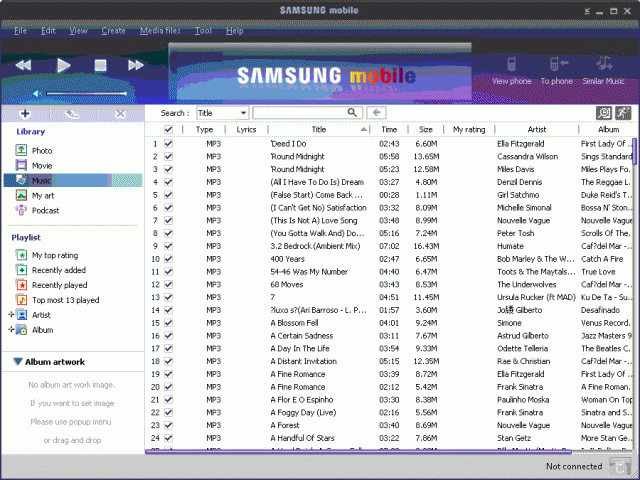The width and height of the screenshot is (640, 480).
Task: Open the Help menu
Action: [235, 31]
